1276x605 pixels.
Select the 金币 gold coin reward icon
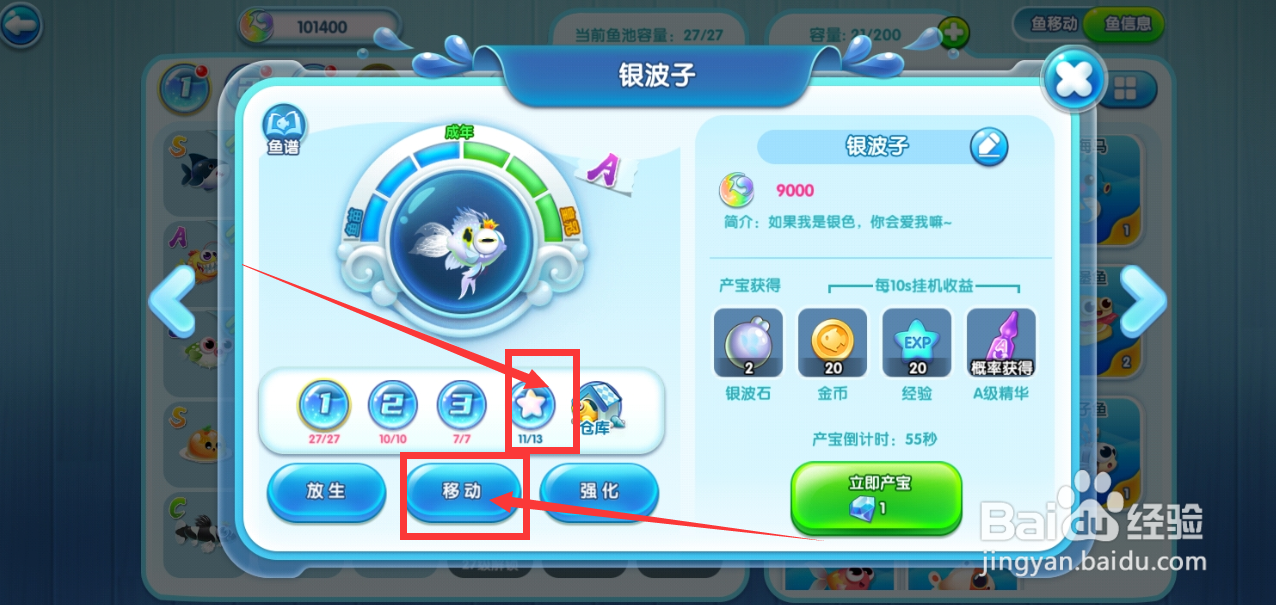(832, 343)
